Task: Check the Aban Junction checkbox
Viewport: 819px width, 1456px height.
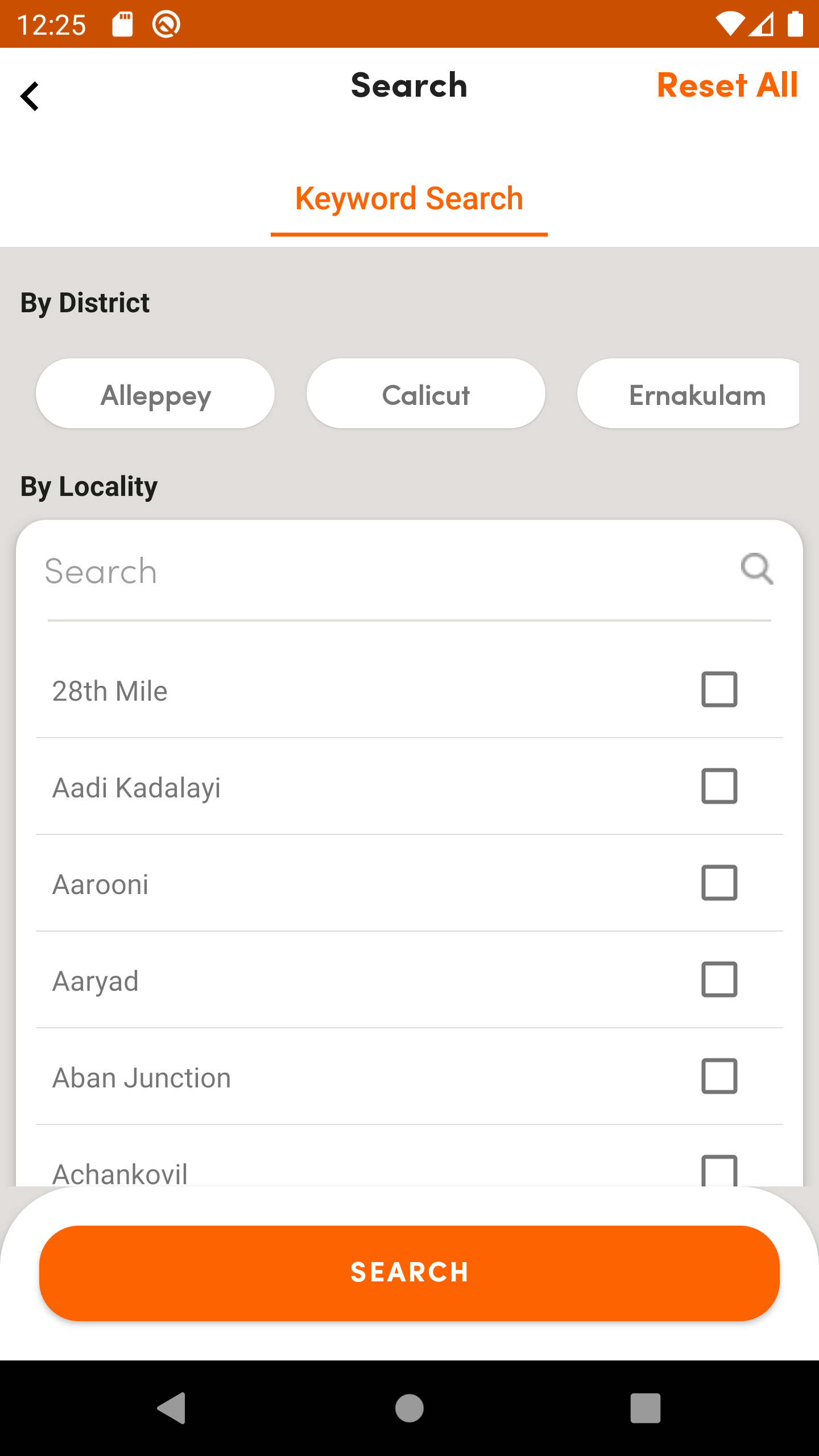Action: (x=719, y=1076)
